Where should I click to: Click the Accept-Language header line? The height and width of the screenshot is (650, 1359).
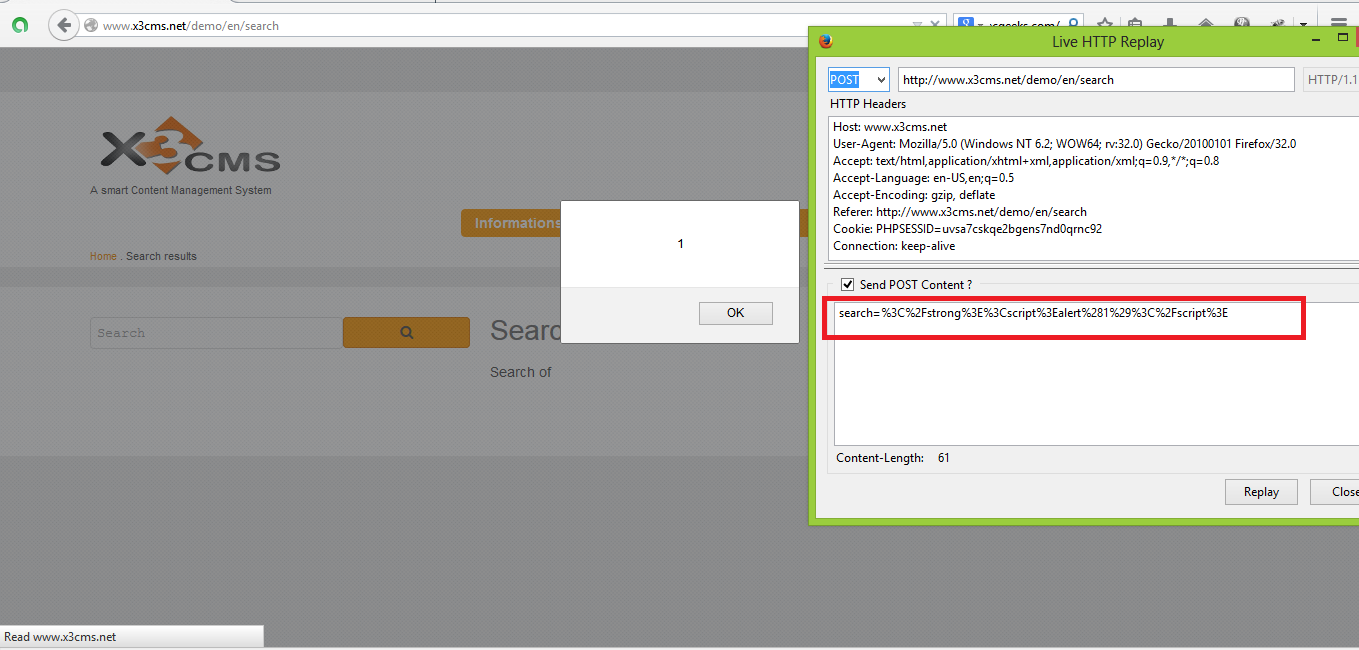click(x=923, y=178)
